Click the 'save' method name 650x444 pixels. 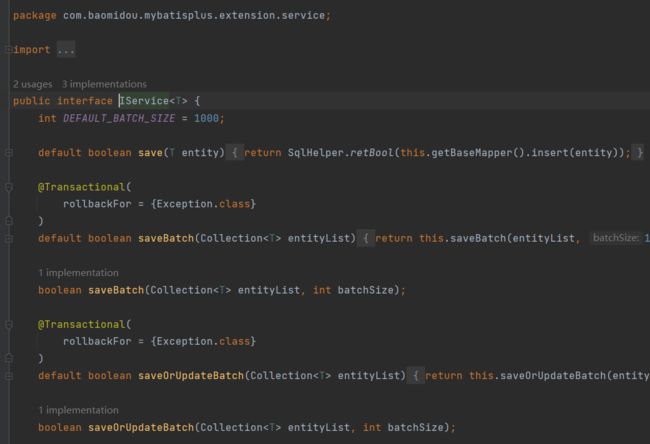[x=150, y=153]
